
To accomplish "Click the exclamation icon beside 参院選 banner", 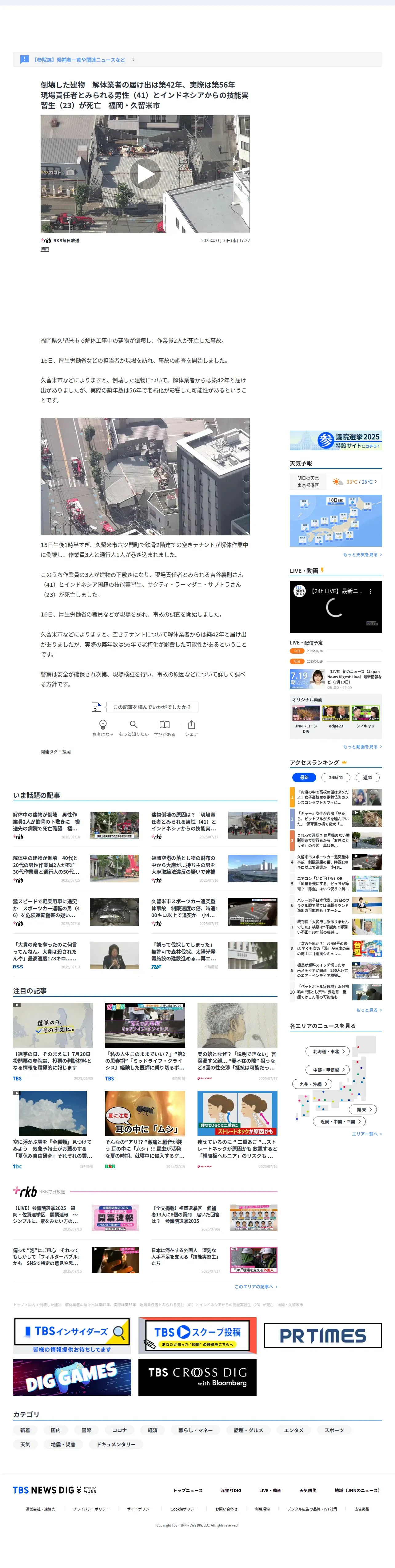I will pyautogui.click(x=24, y=59).
